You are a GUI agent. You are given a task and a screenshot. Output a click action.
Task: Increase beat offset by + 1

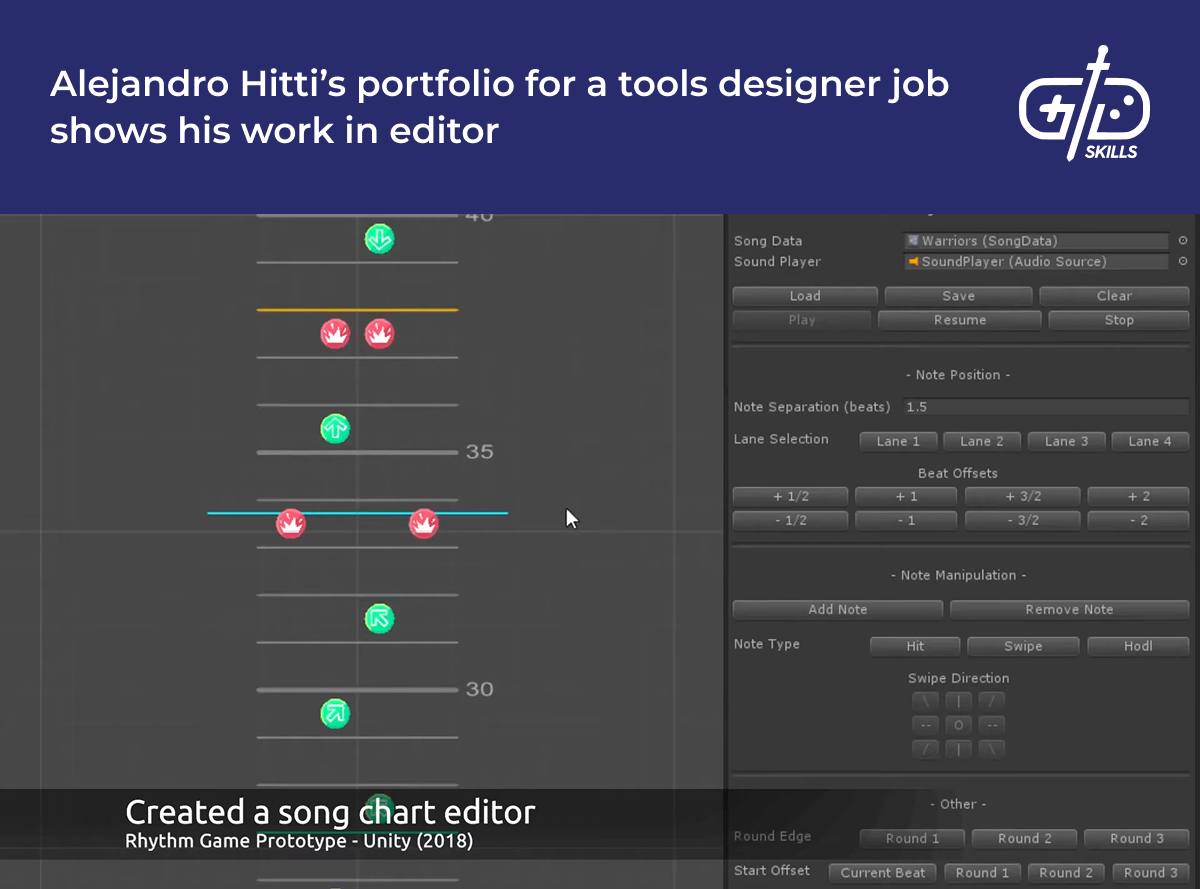pos(905,495)
